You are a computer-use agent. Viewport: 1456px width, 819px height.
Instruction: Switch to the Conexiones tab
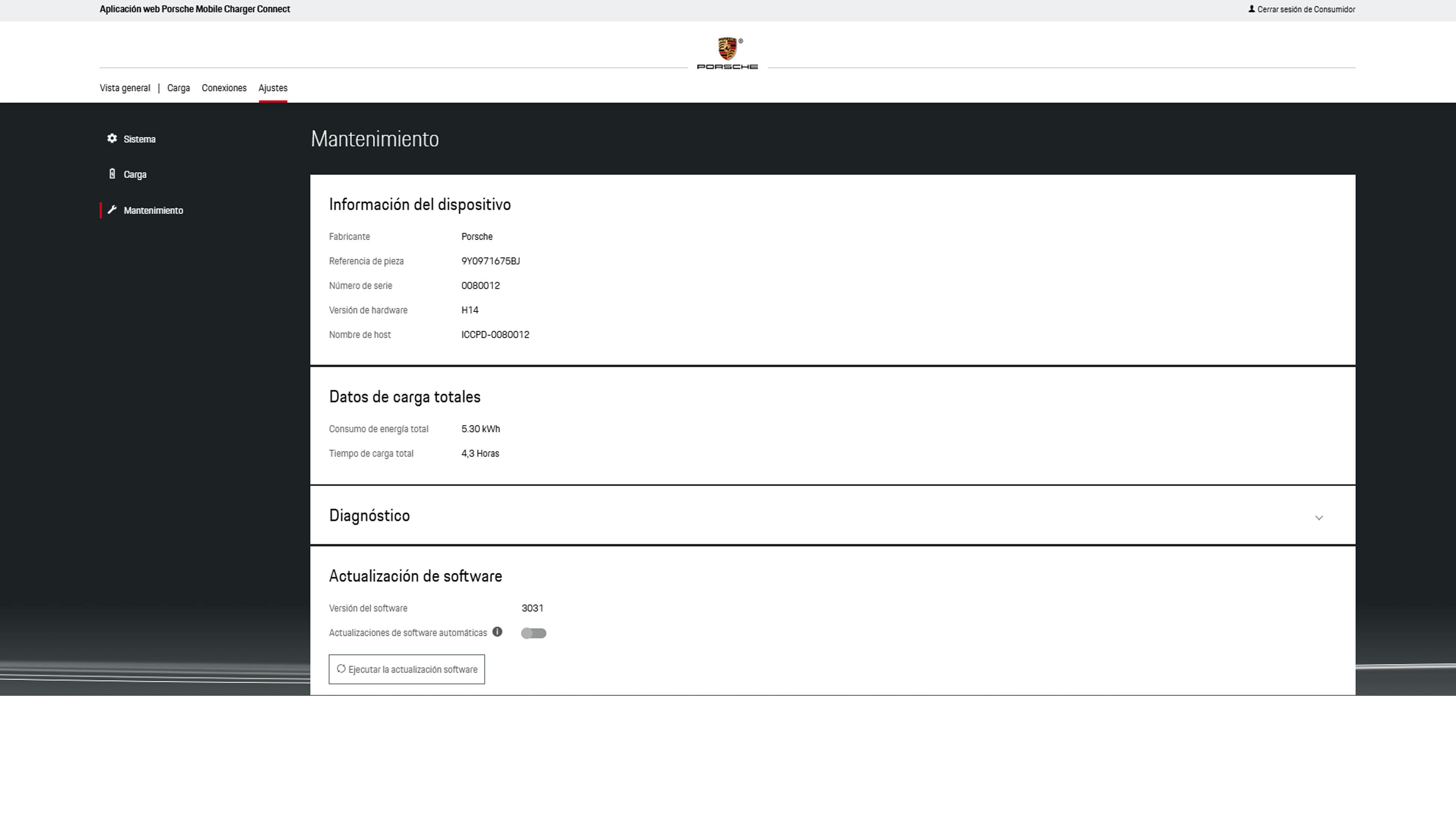(224, 88)
